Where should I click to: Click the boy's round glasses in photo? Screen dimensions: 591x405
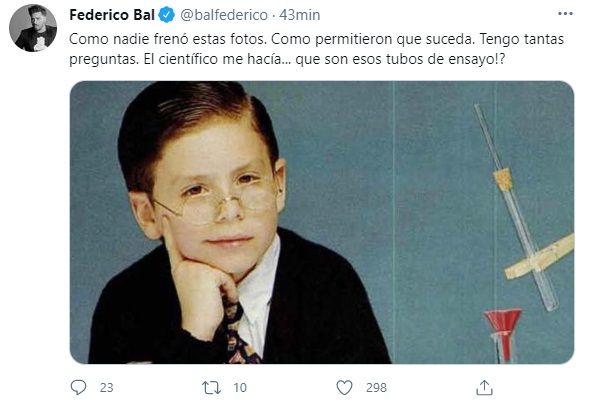[x=217, y=203]
